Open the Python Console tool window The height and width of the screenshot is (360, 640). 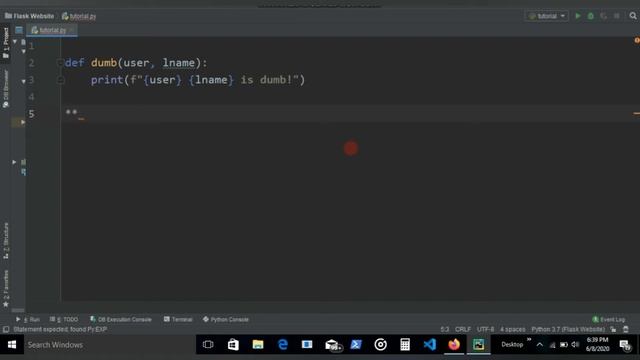pos(226,319)
